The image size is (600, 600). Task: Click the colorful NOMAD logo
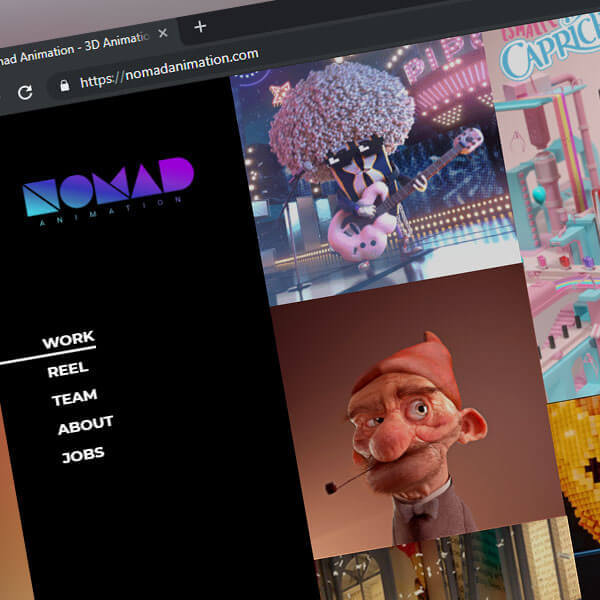point(108,185)
